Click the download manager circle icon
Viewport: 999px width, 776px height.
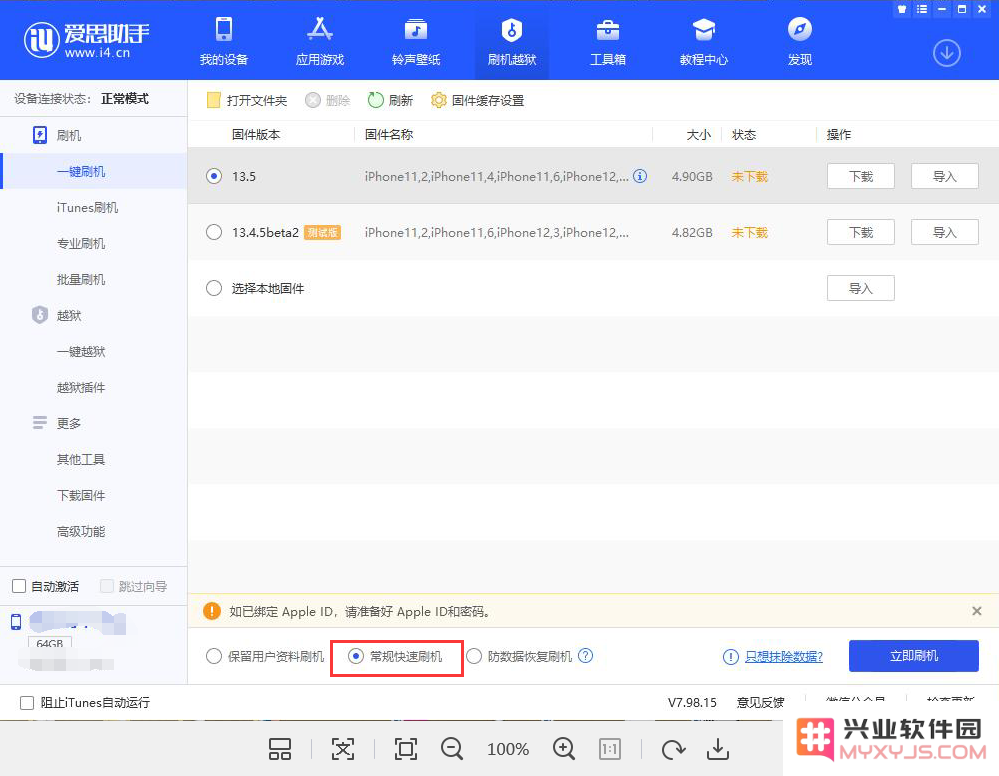coord(947,53)
